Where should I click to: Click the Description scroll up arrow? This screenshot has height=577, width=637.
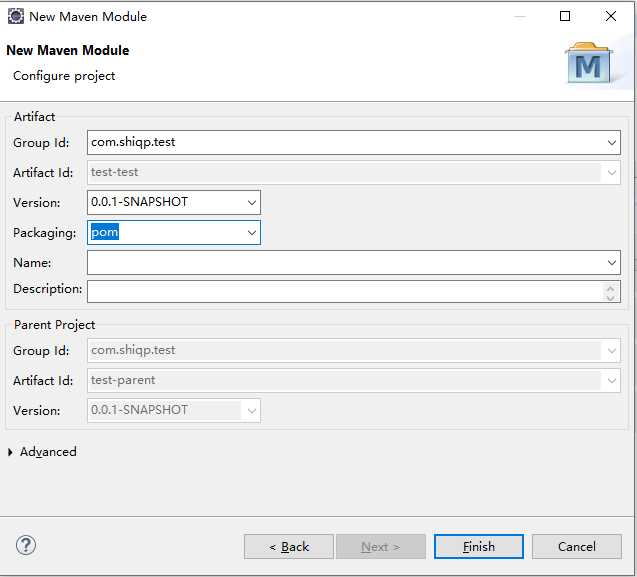[x=612, y=286]
